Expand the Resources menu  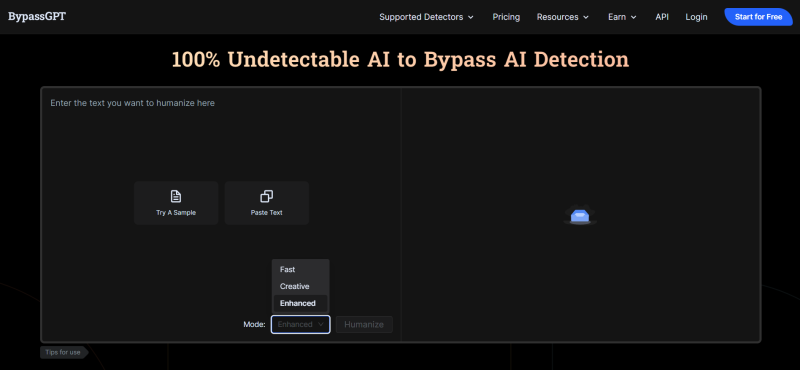tap(563, 17)
